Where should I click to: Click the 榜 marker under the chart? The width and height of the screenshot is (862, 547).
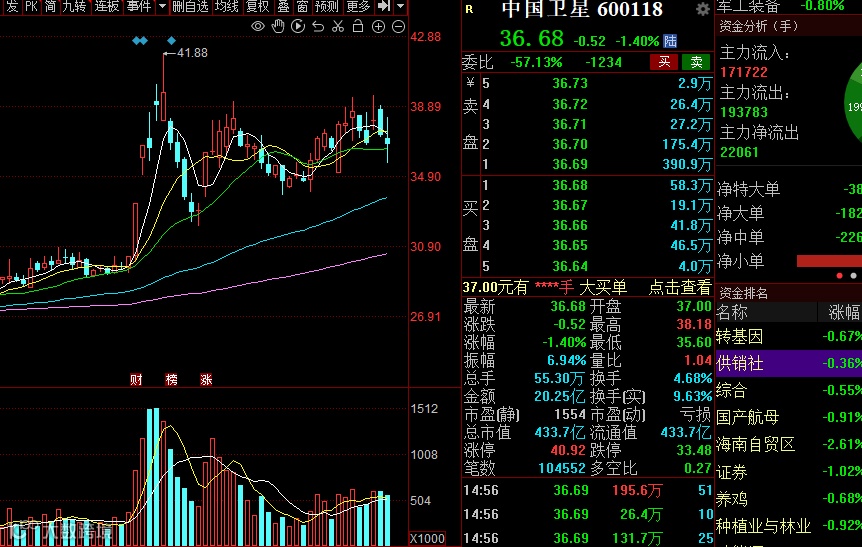(x=172, y=379)
